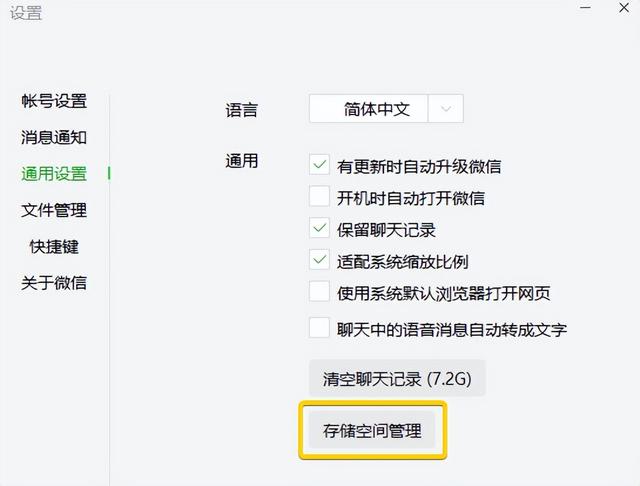Viewport: 640px width, 486px height.
Task: Uncheck 保留聊天记录 option
Action: coord(320,229)
